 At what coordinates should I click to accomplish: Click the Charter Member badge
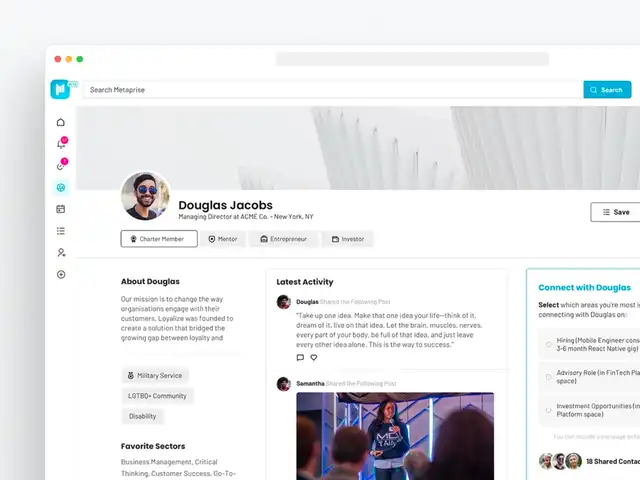coord(159,239)
